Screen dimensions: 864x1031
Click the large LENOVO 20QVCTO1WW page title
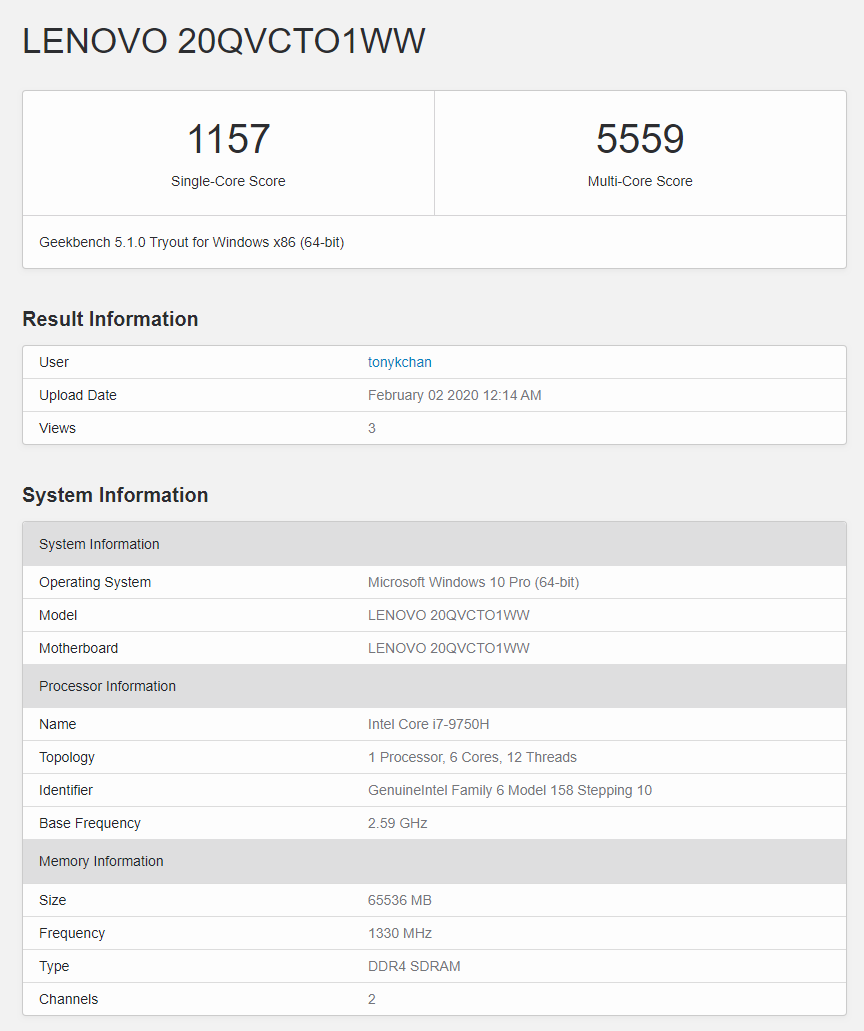click(x=224, y=41)
